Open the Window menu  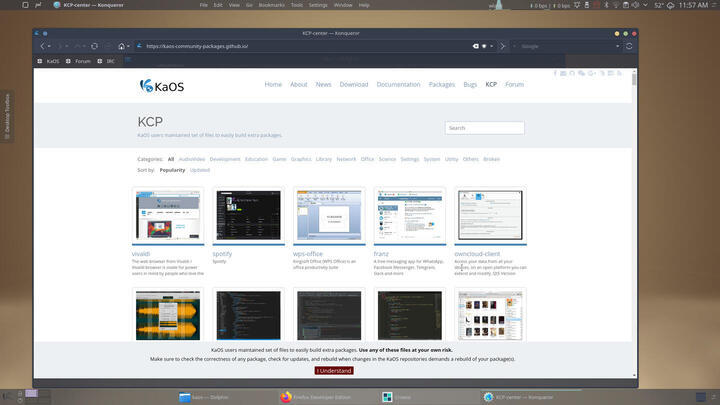[x=343, y=5]
